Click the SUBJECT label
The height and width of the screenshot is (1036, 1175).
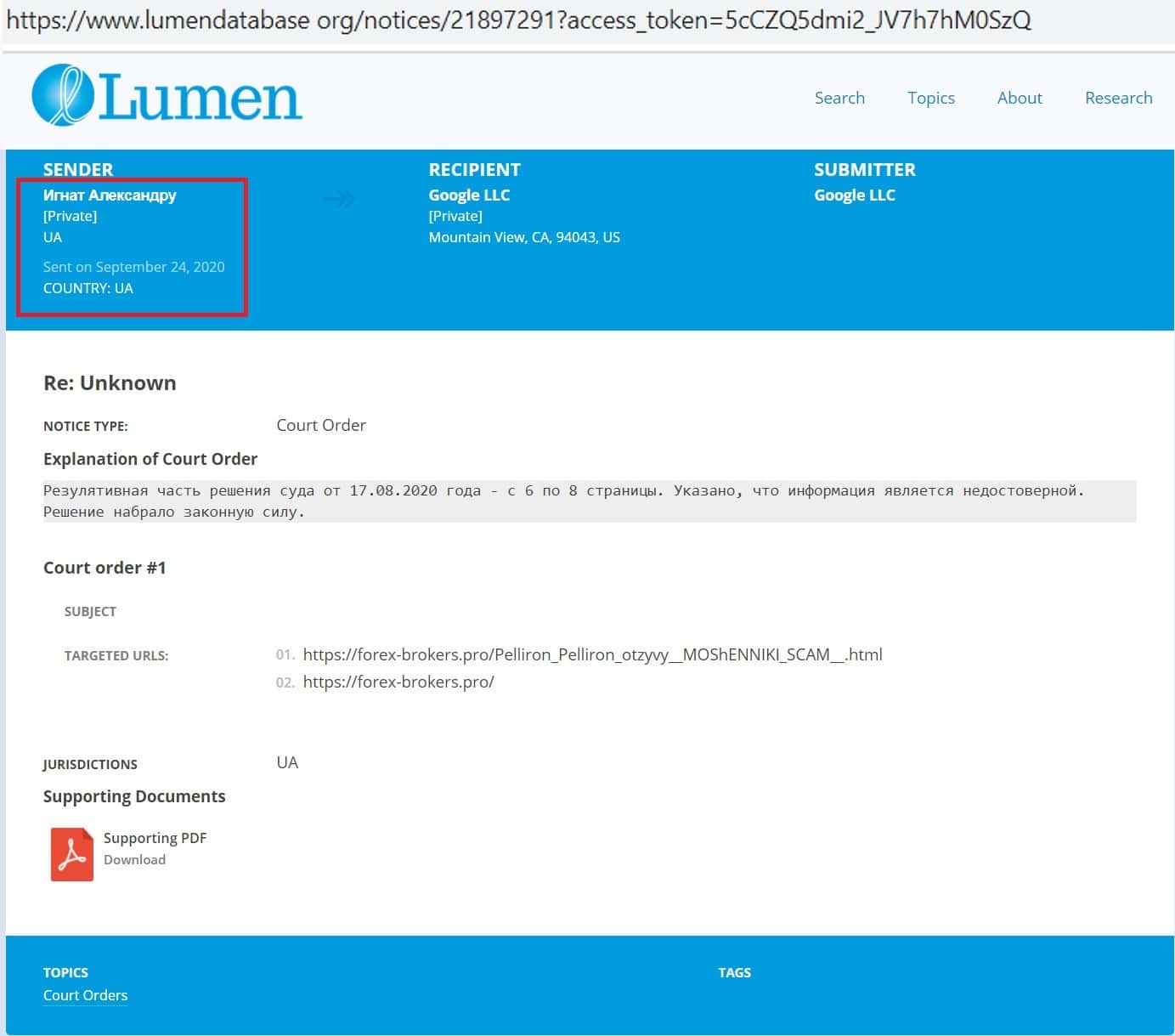pos(90,612)
